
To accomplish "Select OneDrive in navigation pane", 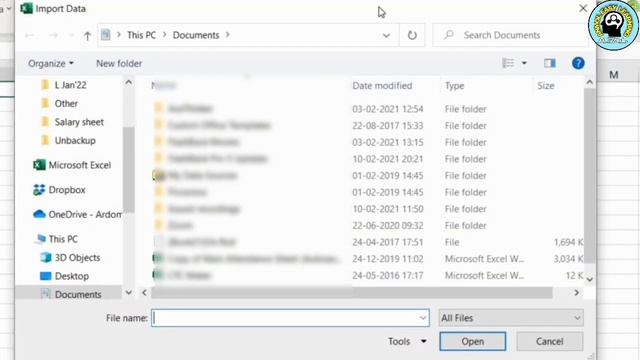I will click(85, 214).
